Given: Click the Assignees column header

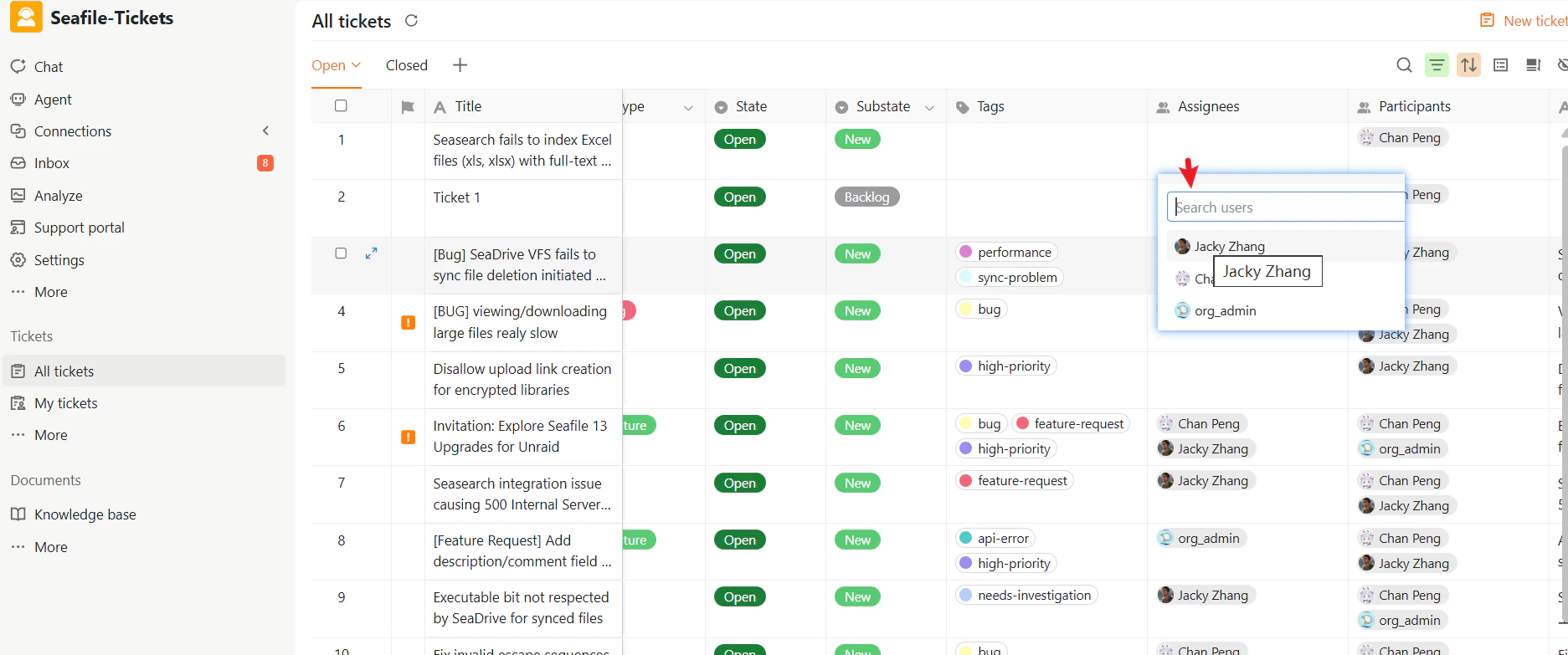Looking at the screenshot, I should pyautogui.click(x=1247, y=106).
